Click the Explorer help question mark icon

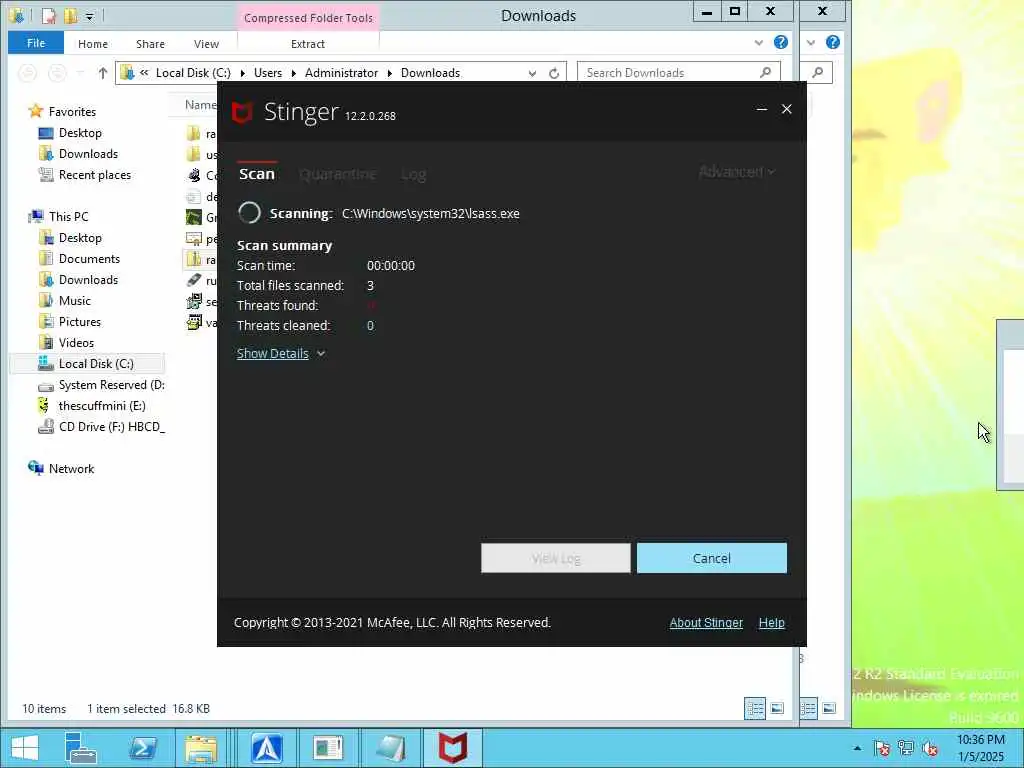coord(780,42)
